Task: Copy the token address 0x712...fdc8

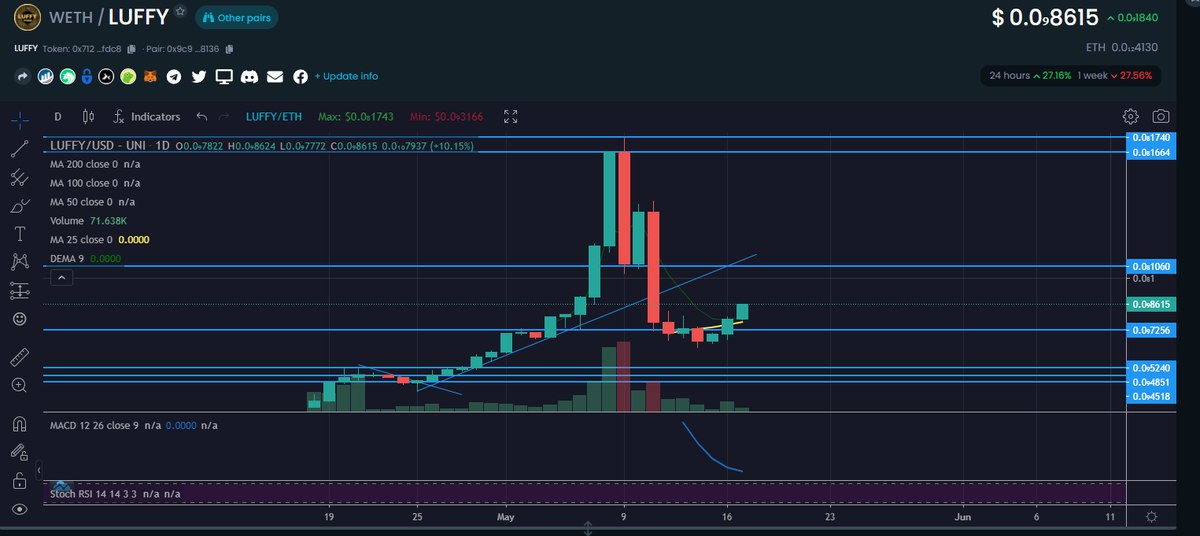Action: point(129,48)
